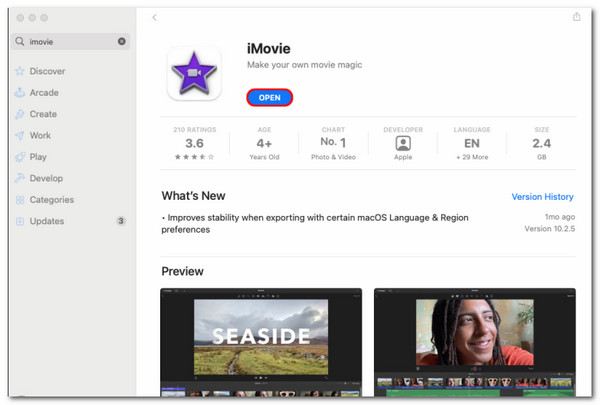600x405 pixels.
Task: Click the Updates download icon
Action: [20, 221]
